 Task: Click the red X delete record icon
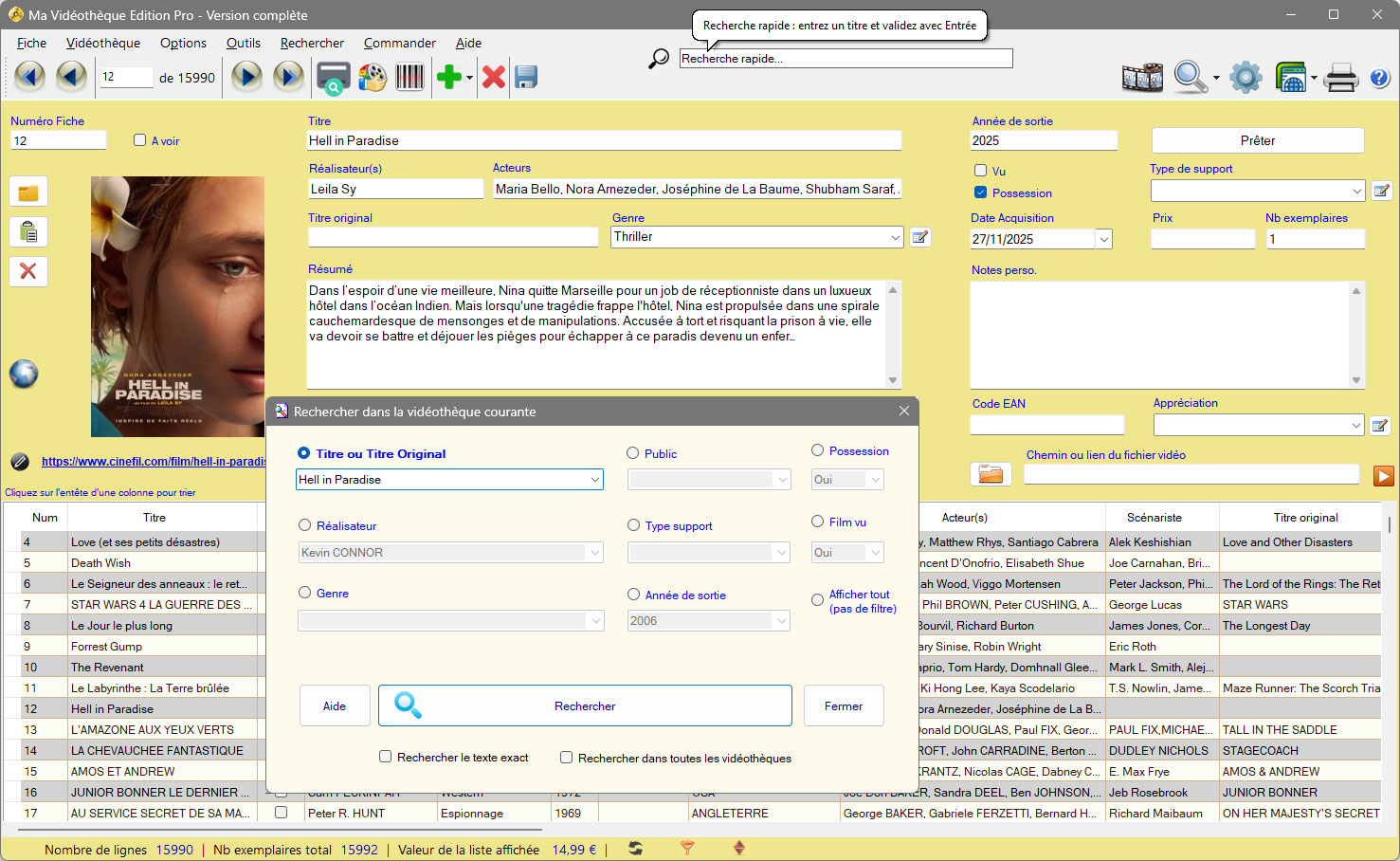click(x=493, y=77)
